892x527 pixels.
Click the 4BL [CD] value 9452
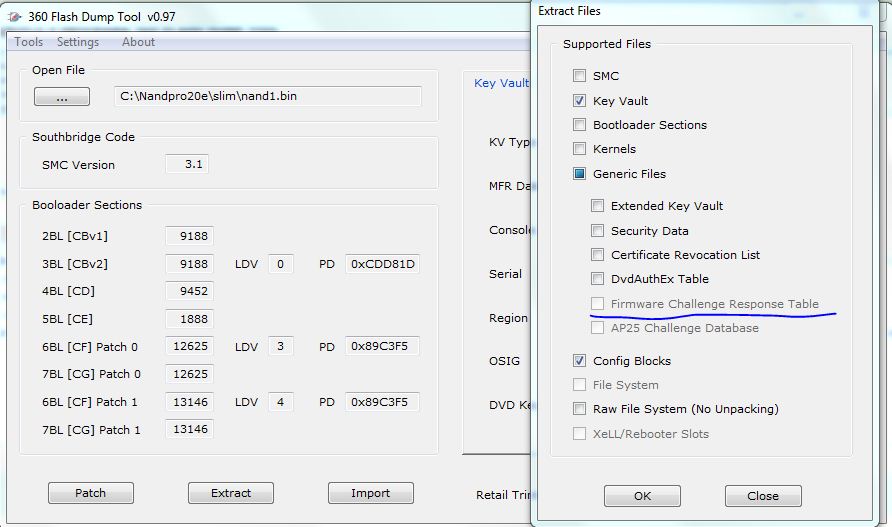189,291
